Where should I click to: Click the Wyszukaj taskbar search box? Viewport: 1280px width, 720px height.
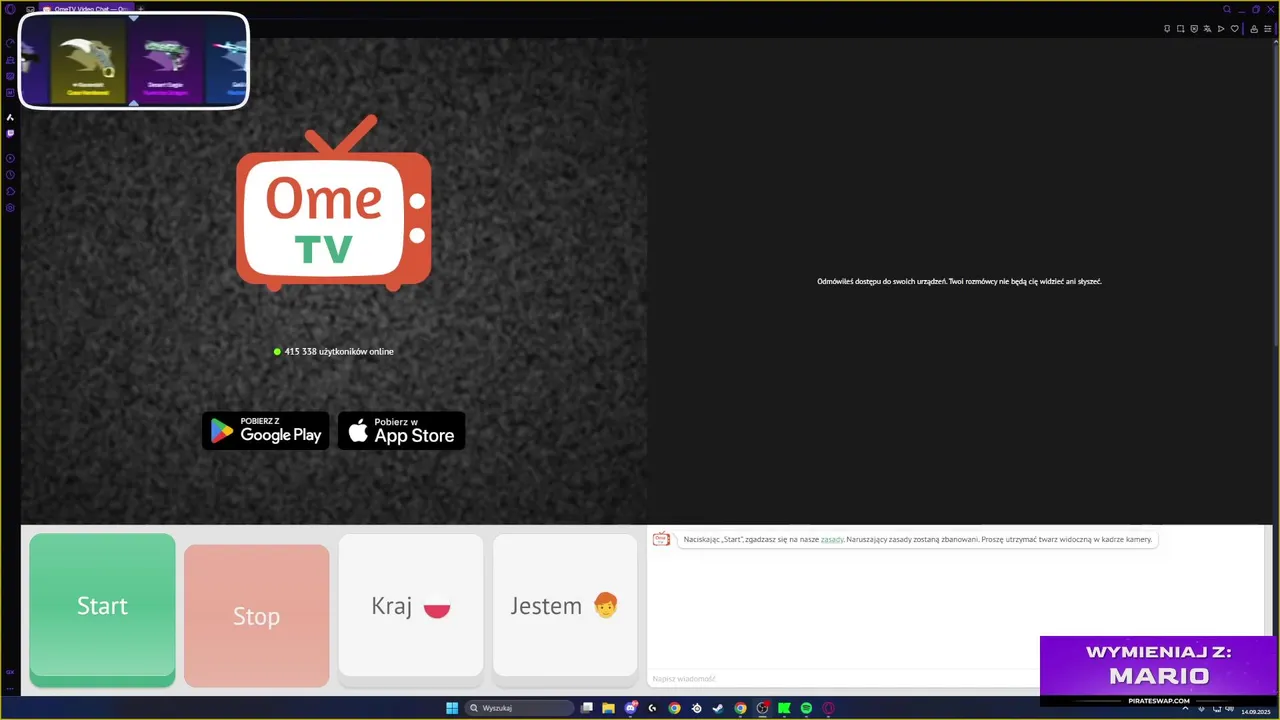point(519,708)
